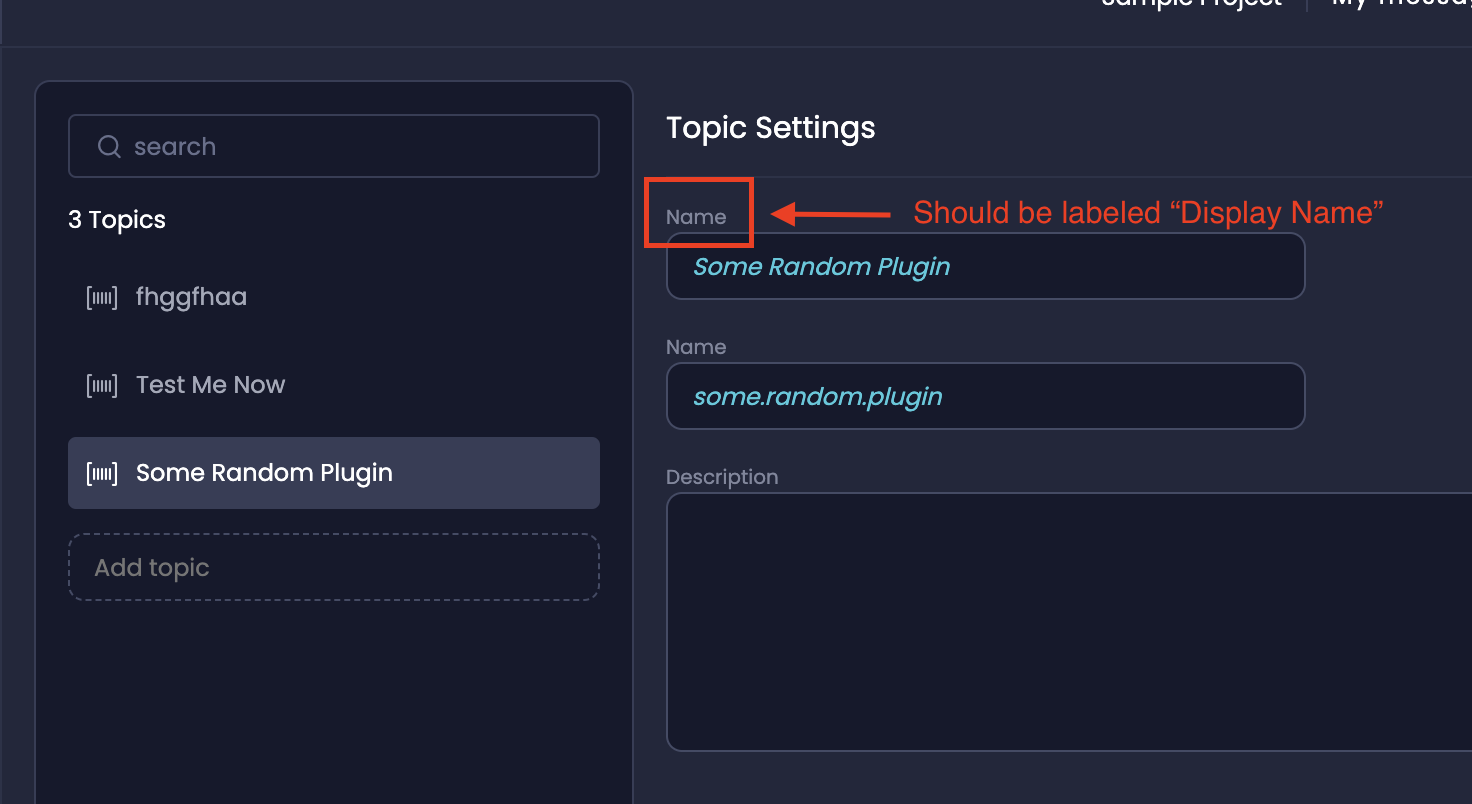
Task: Click the highlighted Some Random Plugin list row
Action: point(333,472)
